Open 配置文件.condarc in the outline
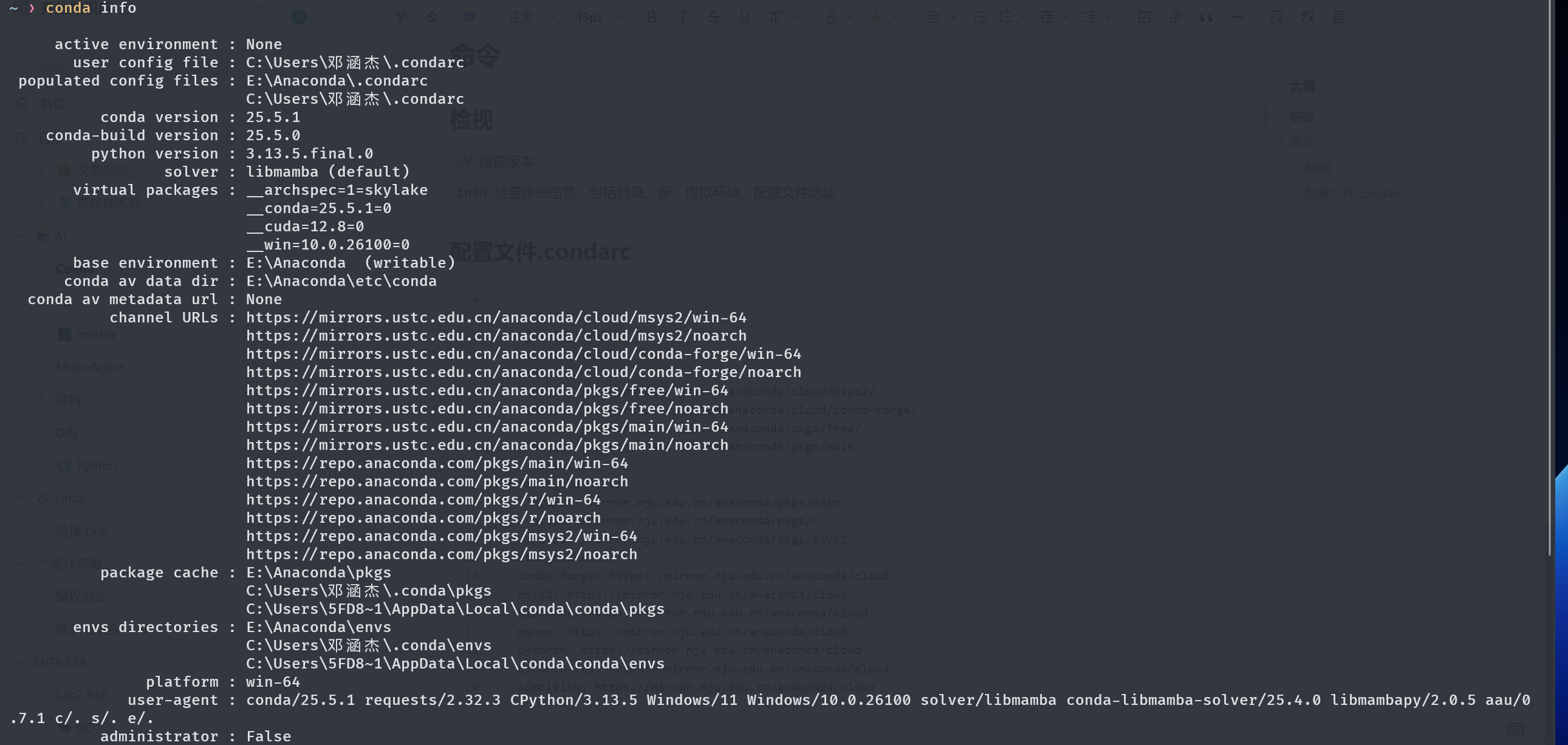Image resolution: width=1568 pixels, height=745 pixels. tap(1352, 194)
